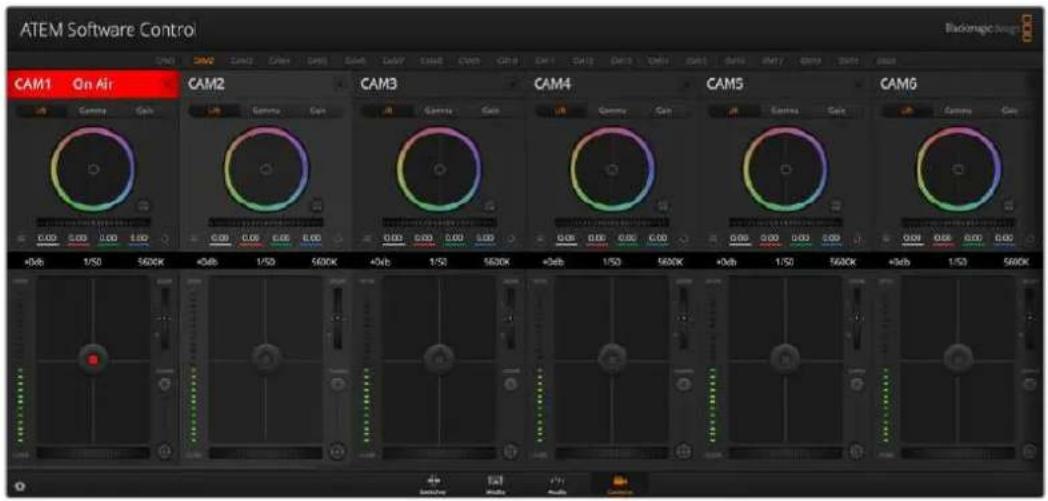Select Gamma mode for CAM3
Viewport: 1048px width, 501px height.
click(438, 111)
